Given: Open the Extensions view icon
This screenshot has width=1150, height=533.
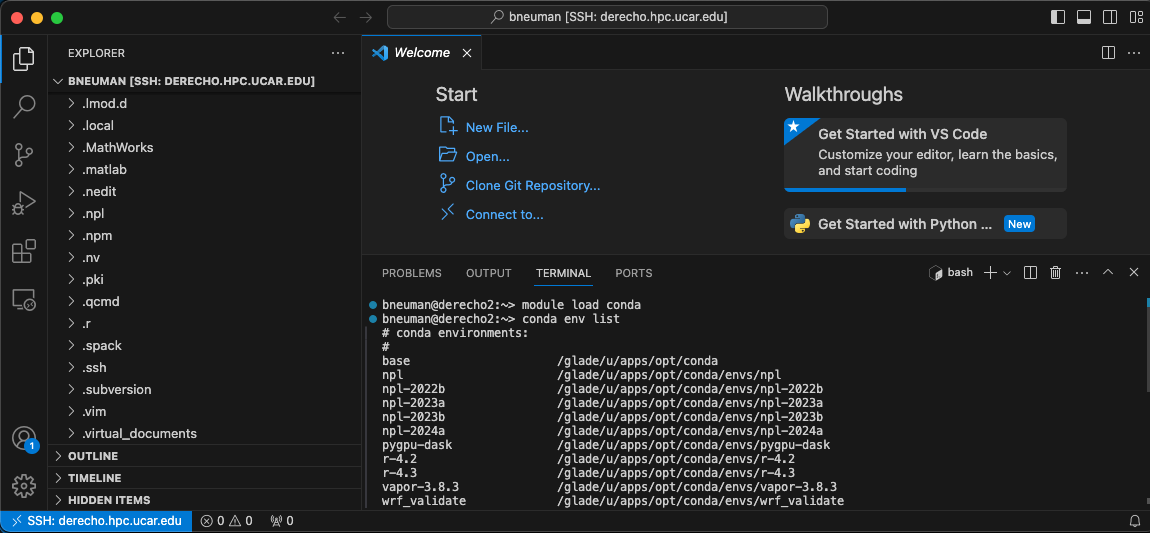Looking at the screenshot, I should (x=23, y=251).
